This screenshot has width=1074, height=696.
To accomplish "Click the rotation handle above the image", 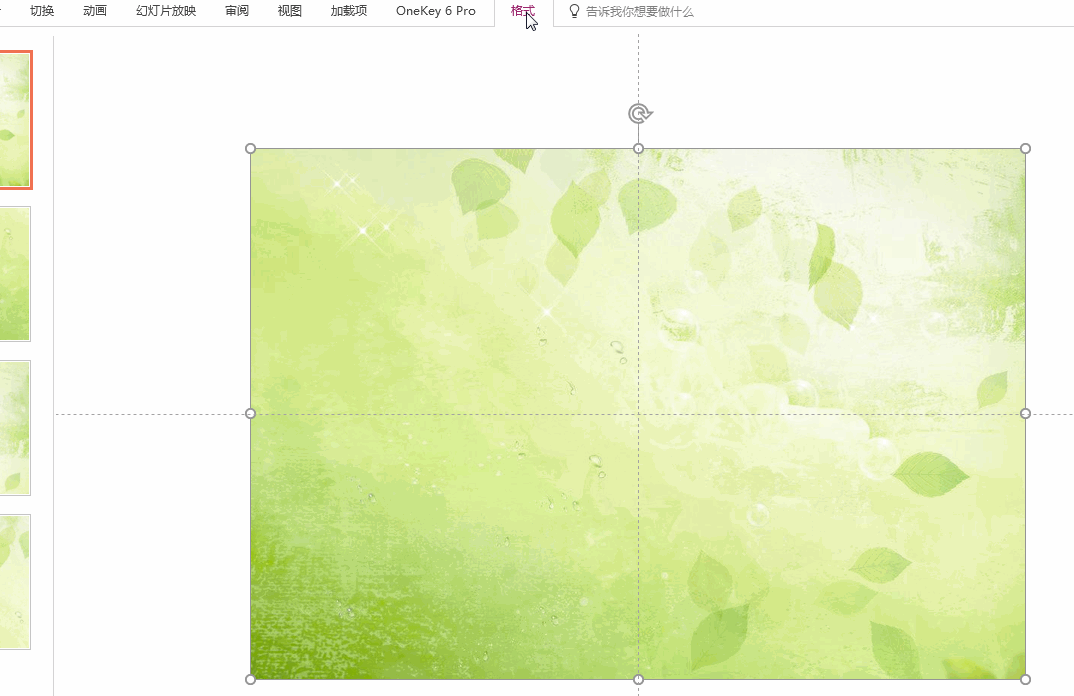I will 640,113.
